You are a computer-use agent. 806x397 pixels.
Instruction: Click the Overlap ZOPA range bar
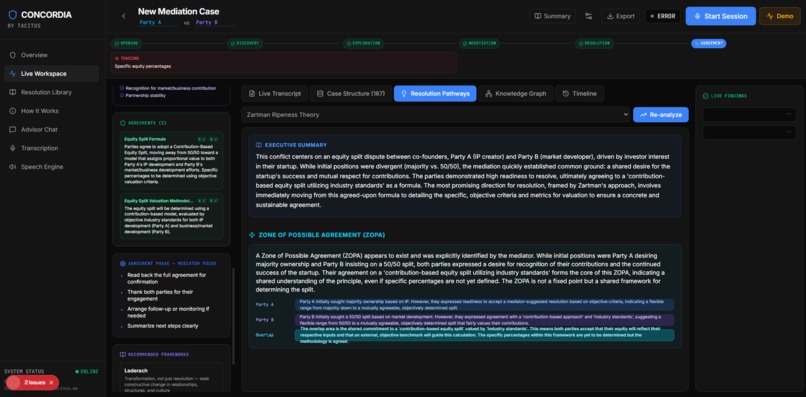[484, 335]
